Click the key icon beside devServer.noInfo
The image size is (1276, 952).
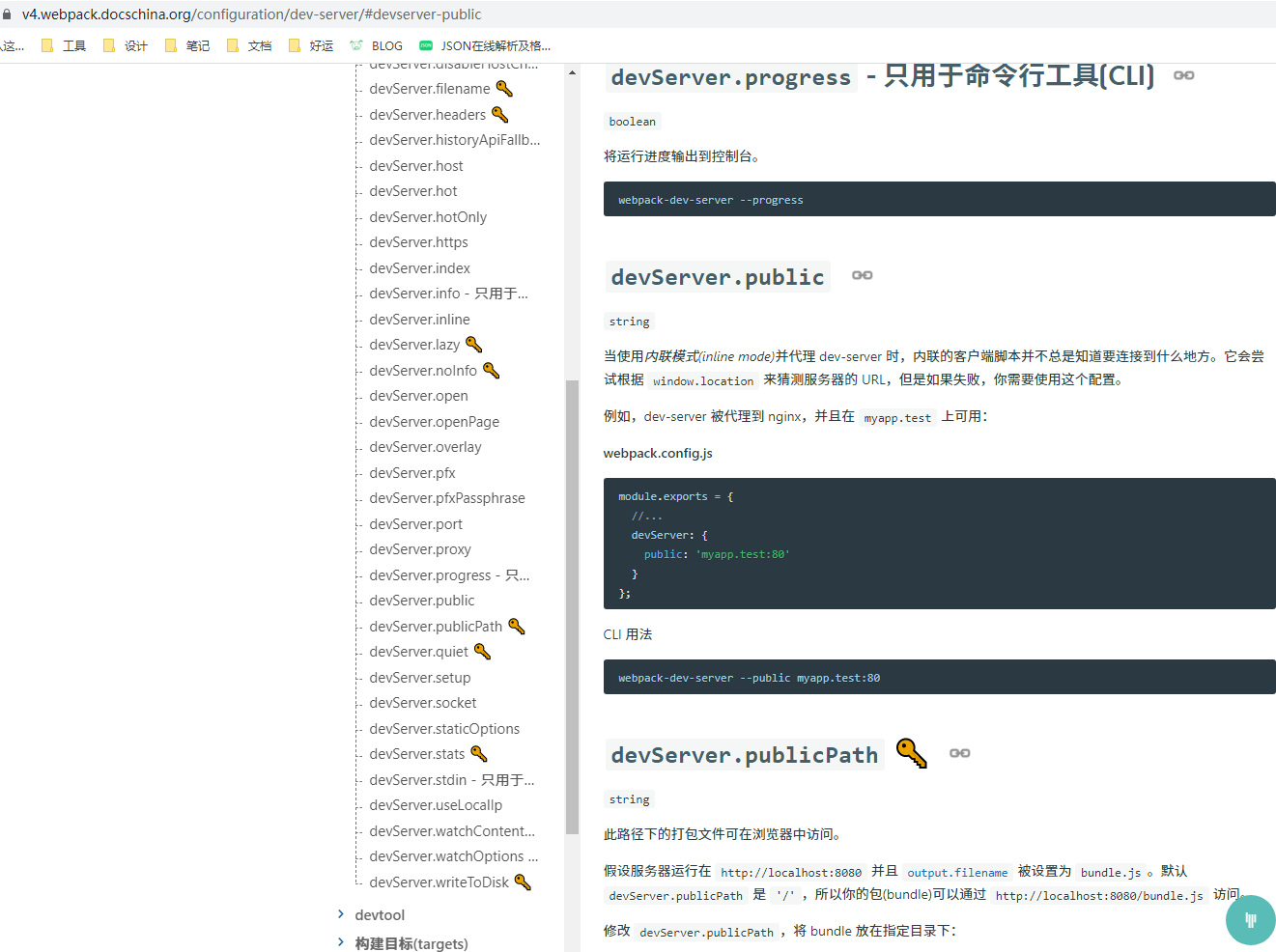pos(491,370)
